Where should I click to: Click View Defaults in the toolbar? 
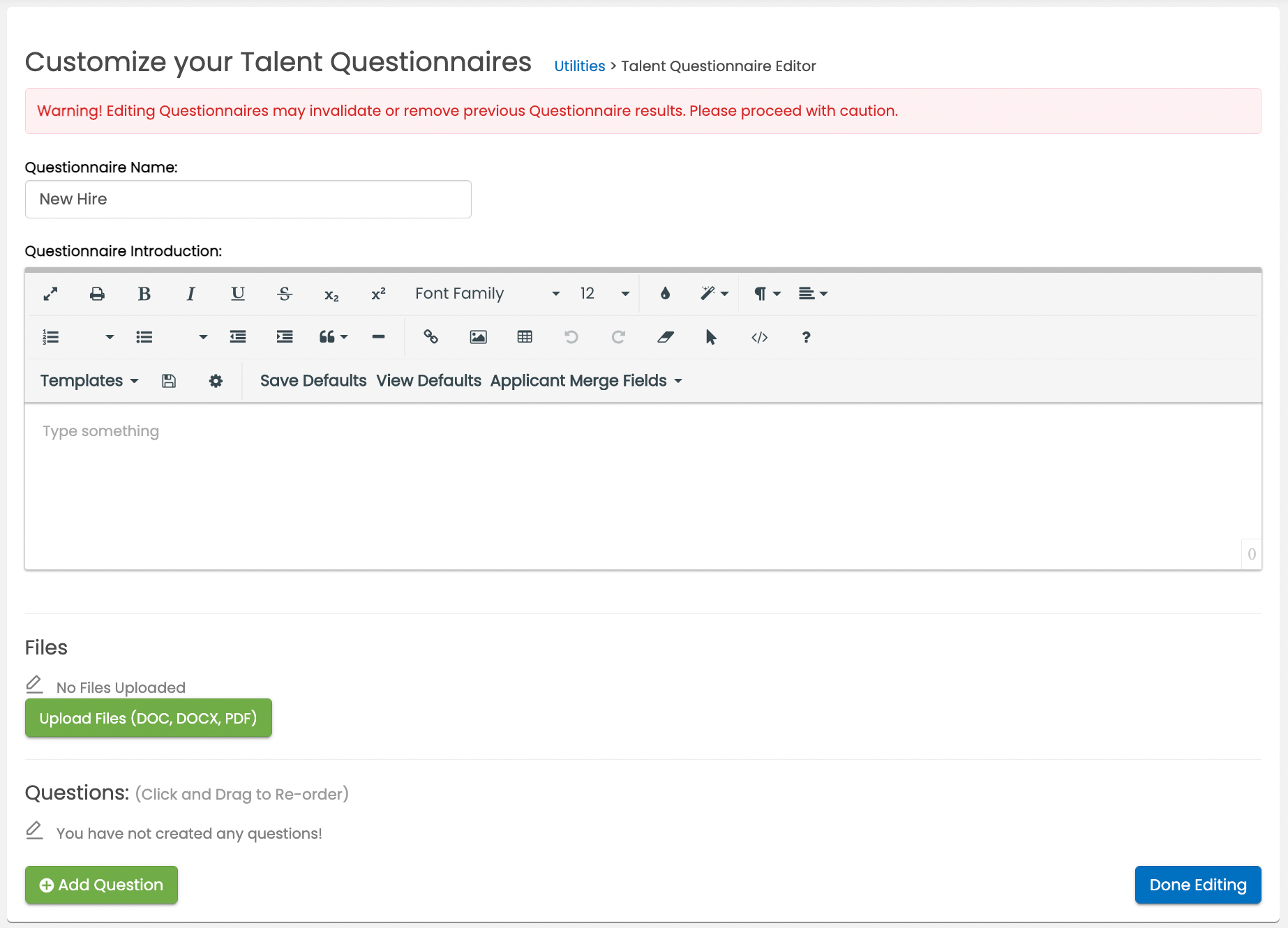(428, 381)
